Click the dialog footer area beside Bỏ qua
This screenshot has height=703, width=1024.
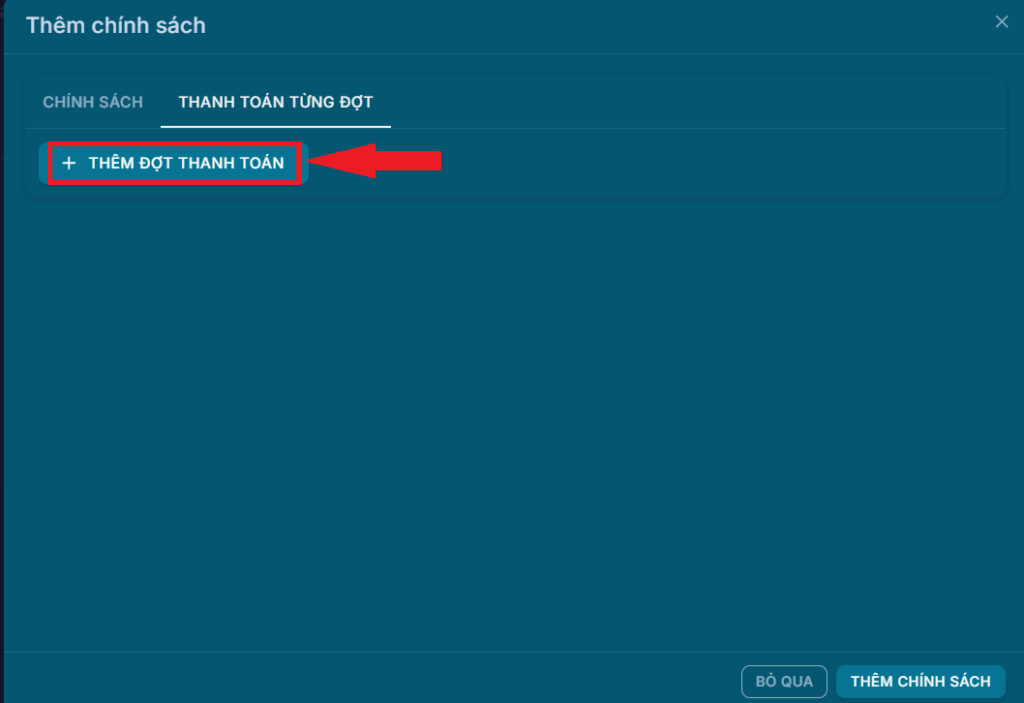pyautogui.click(x=400, y=680)
